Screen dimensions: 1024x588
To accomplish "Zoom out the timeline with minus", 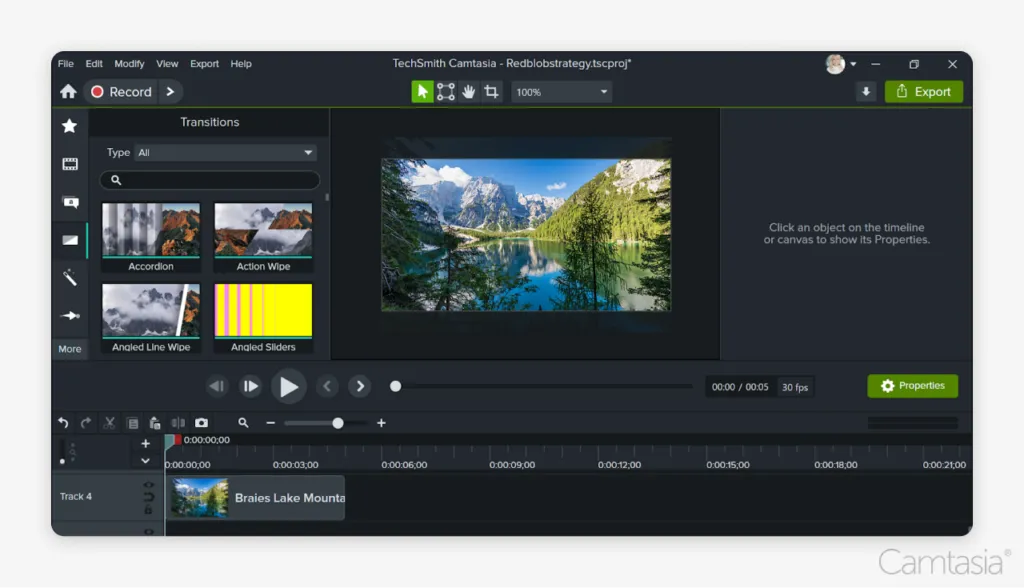I will (x=270, y=423).
